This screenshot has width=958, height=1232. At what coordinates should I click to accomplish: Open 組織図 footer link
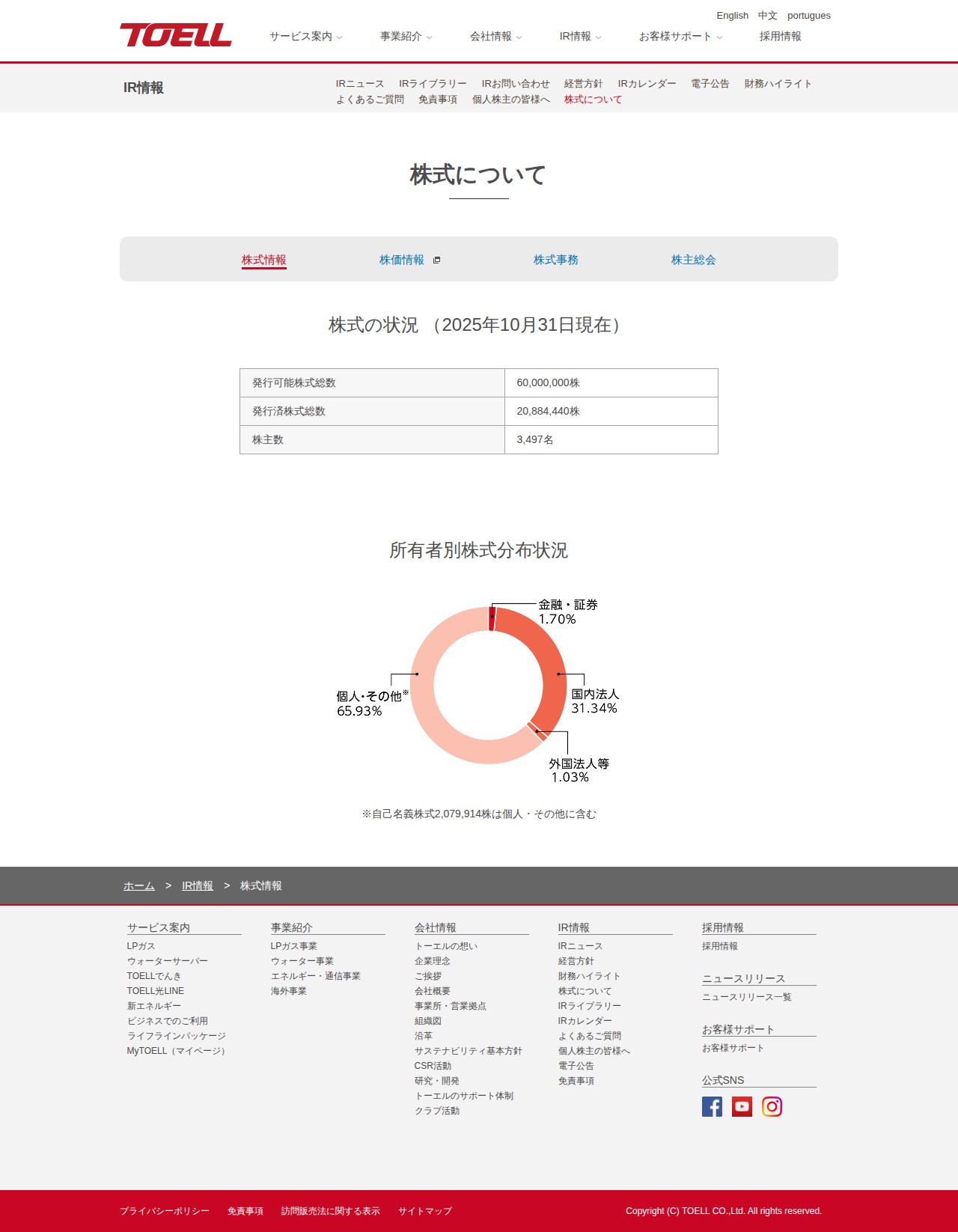pyautogui.click(x=428, y=1021)
